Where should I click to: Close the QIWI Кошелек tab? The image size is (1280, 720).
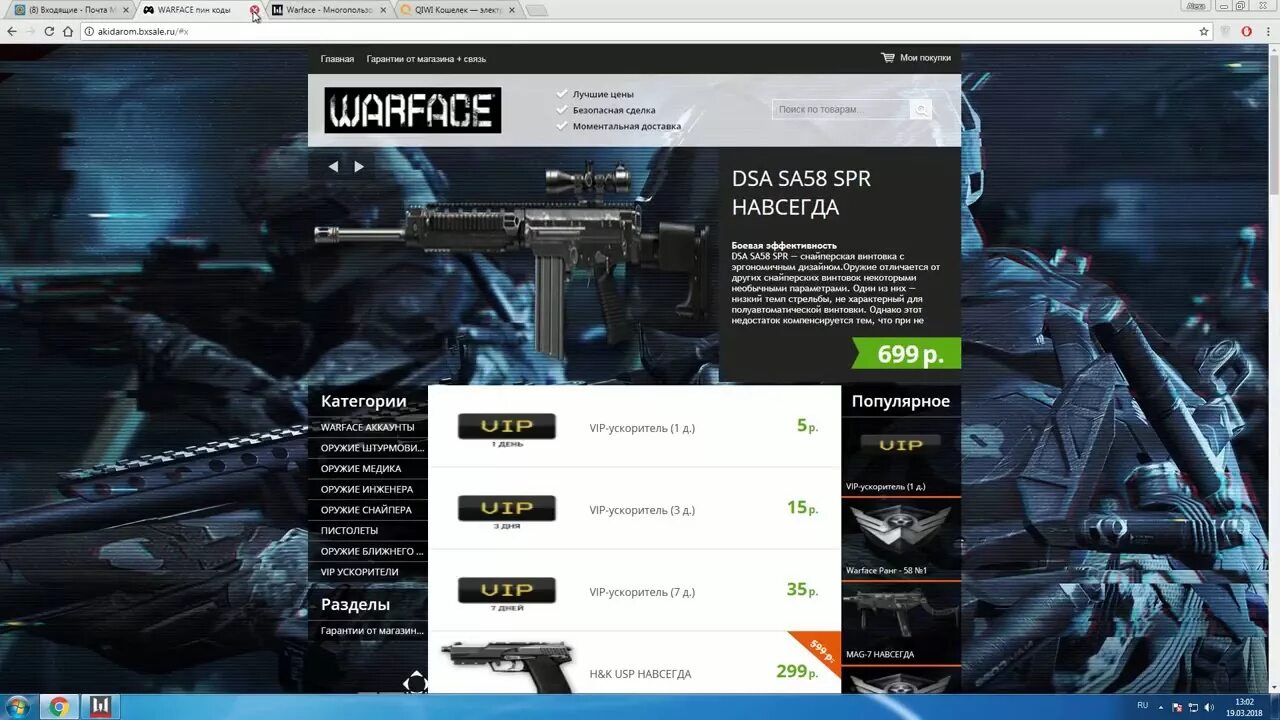click(512, 10)
